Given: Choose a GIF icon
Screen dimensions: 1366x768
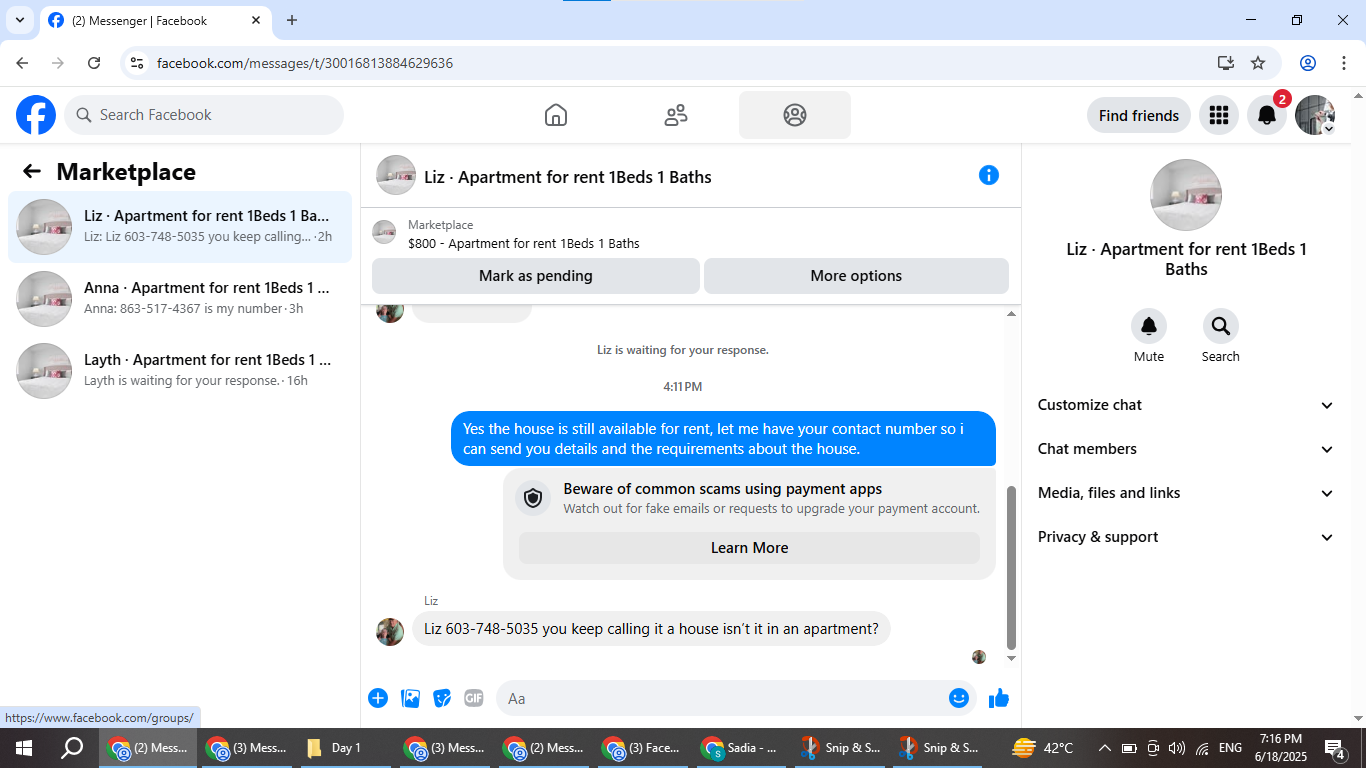Looking at the screenshot, I should click(x=474, y=698).
